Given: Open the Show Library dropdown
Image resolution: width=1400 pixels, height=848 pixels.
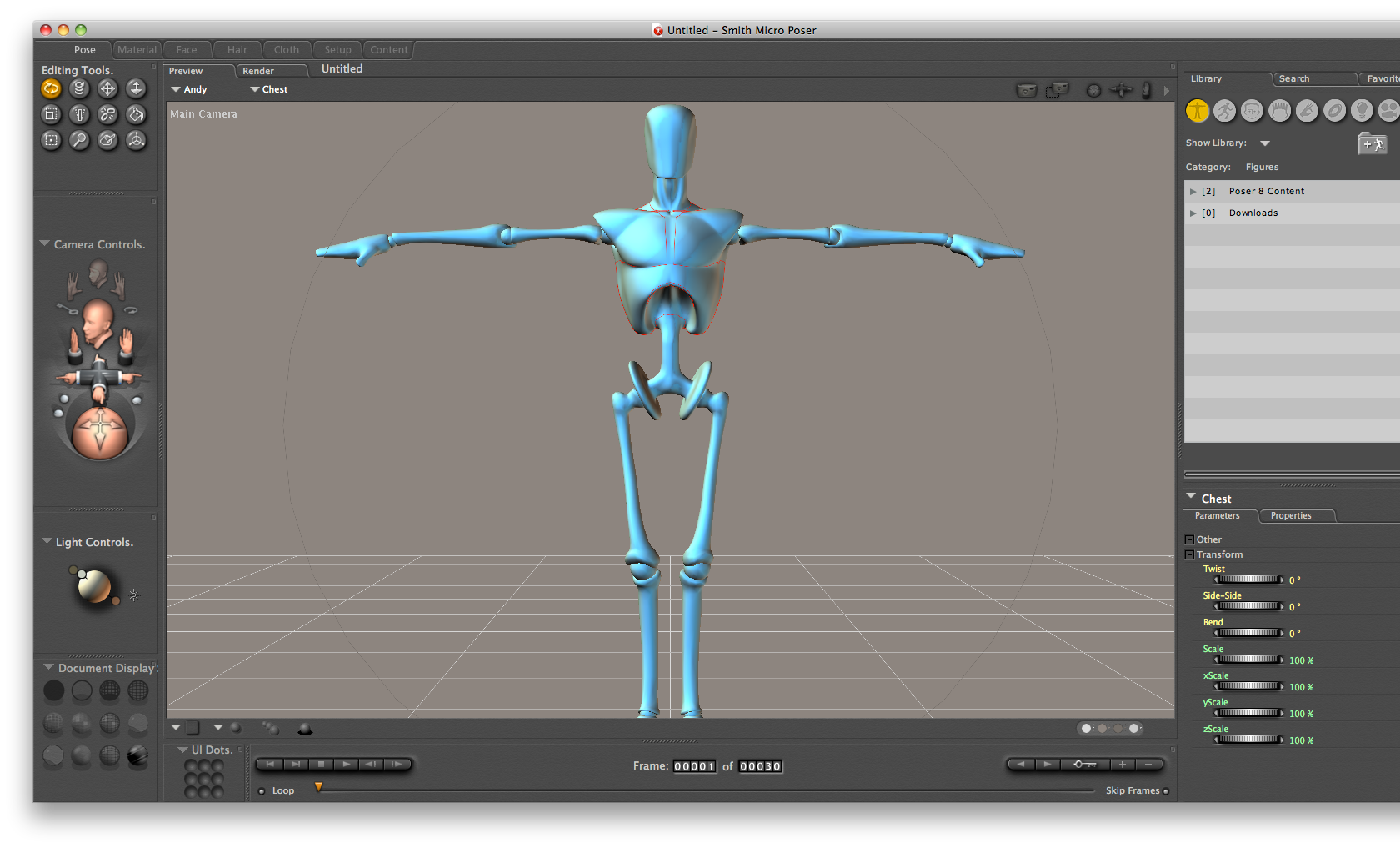Looking at the screenshot, I should [1265, 143].
